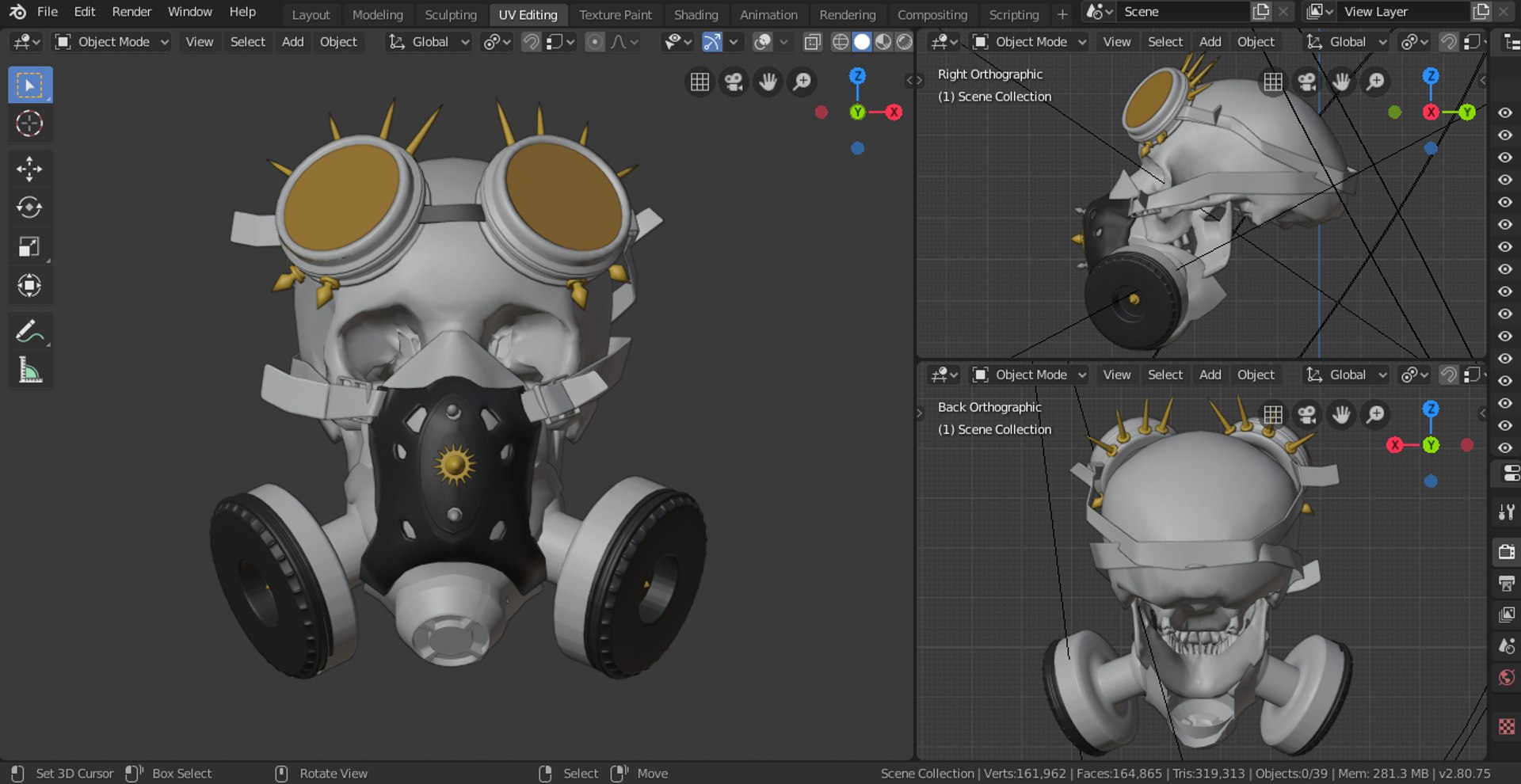Click New View Layer icon
The width and height of the screenshot is (1521, 784).
(x=1481, y=12)
